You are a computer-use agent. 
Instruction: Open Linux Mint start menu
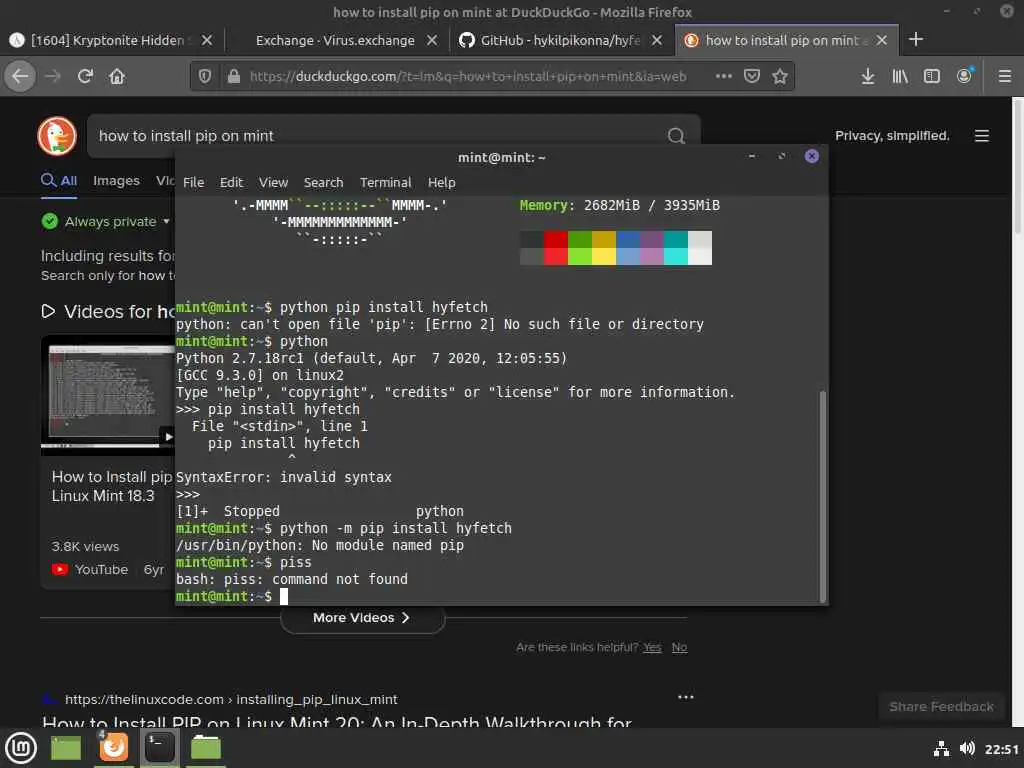point(21,748)
